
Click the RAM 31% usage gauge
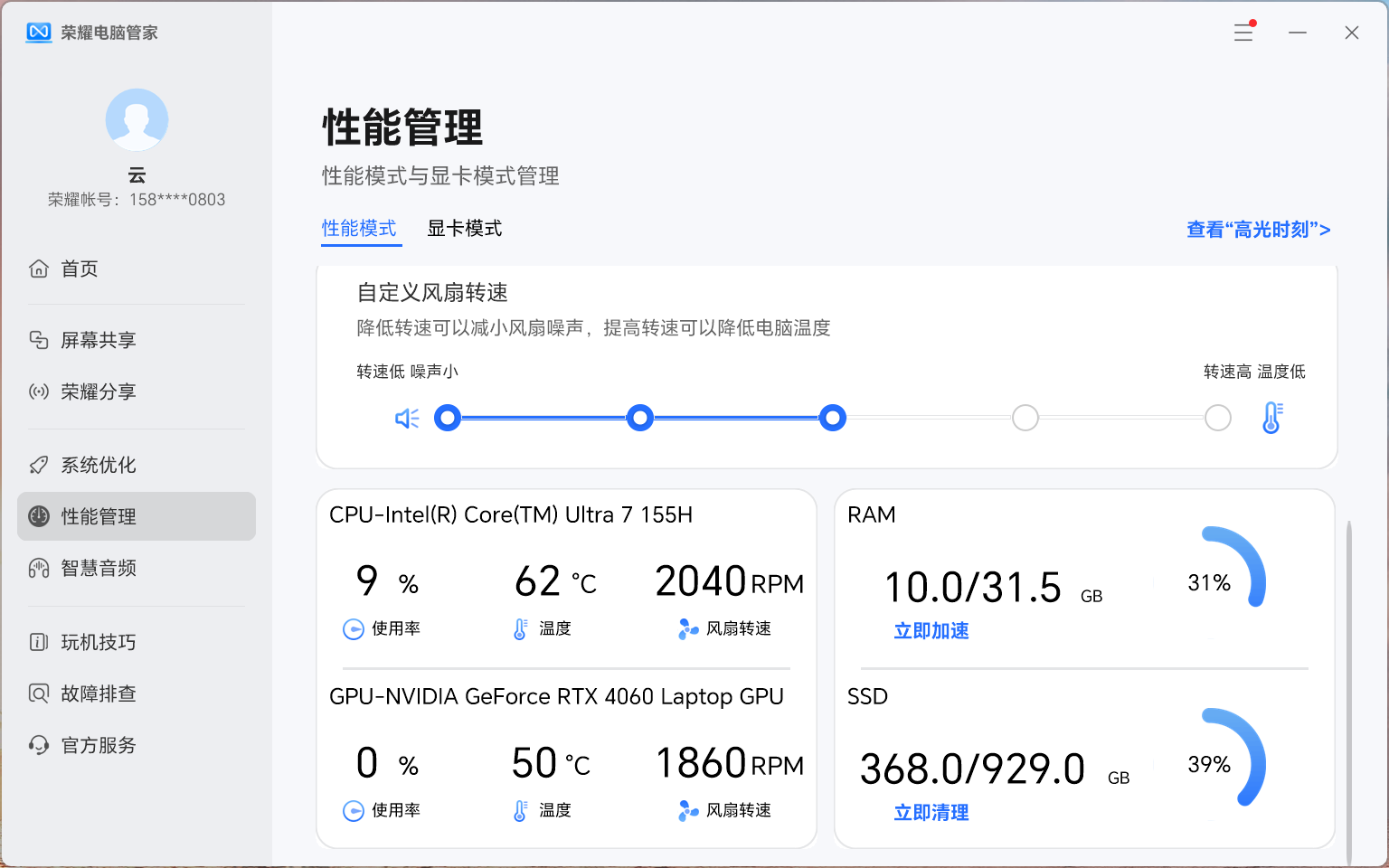tap(1212, 582)
